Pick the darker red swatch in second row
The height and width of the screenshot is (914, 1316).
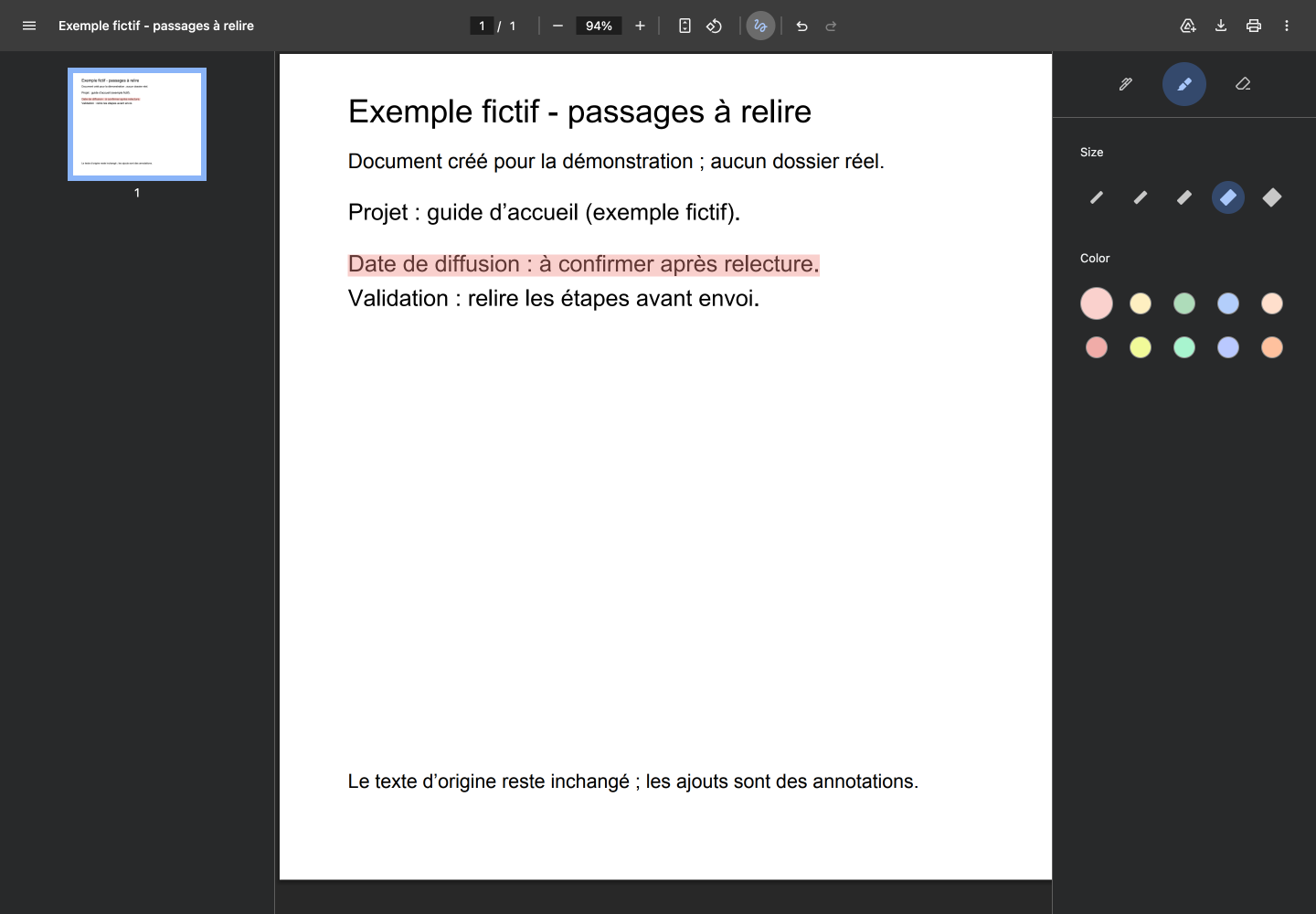click(1097, 347)
